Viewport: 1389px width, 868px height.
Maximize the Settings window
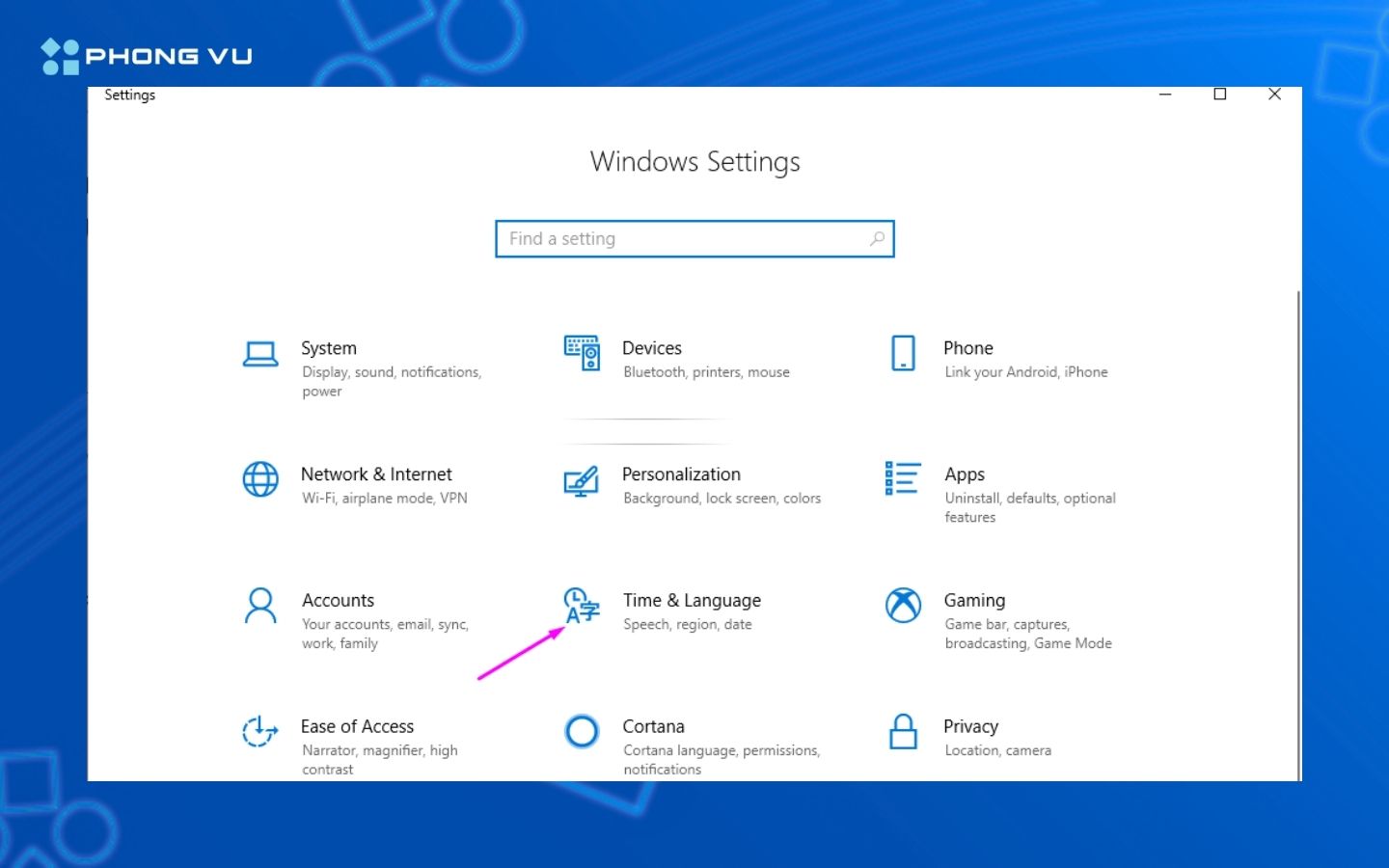click(x=1220, y=94)
